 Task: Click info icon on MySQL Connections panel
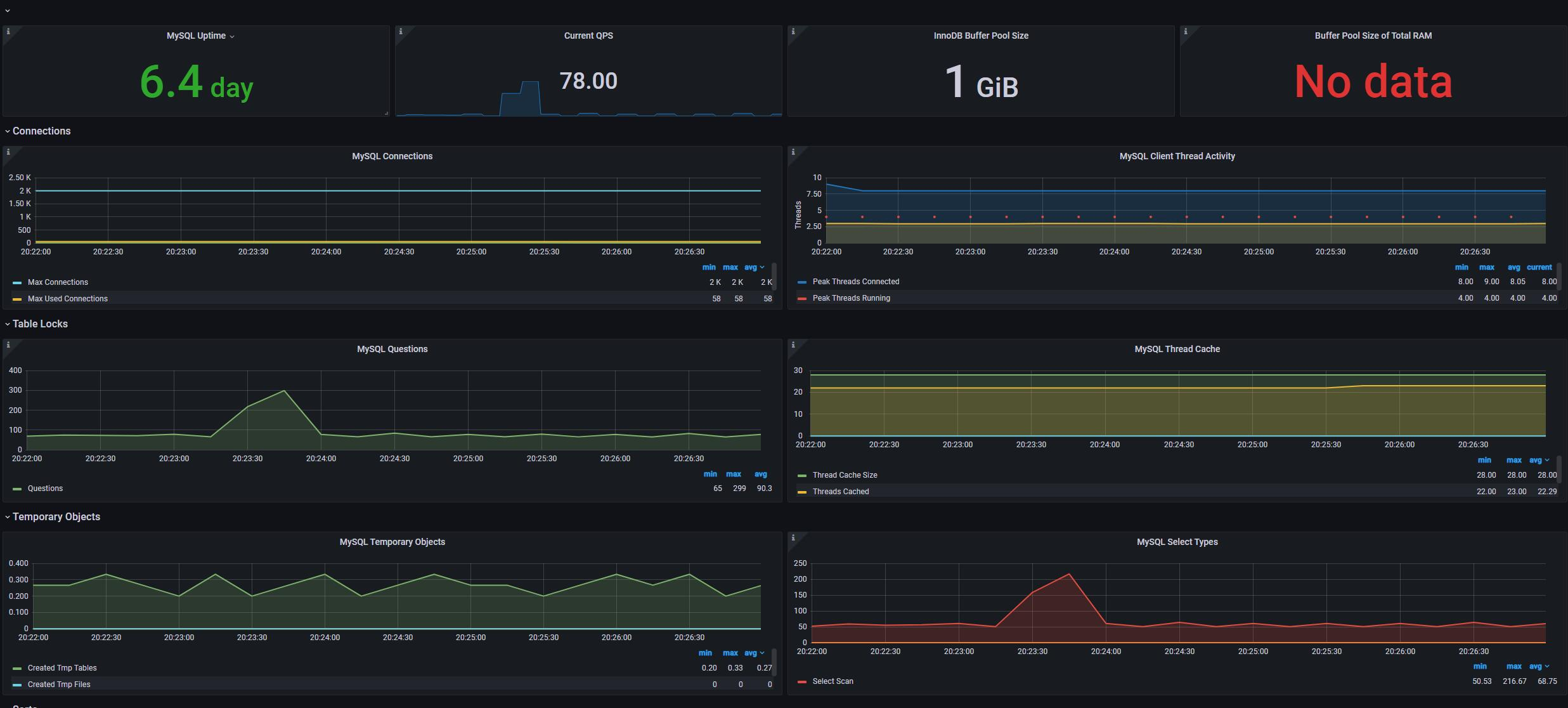[x=8, y=152]
